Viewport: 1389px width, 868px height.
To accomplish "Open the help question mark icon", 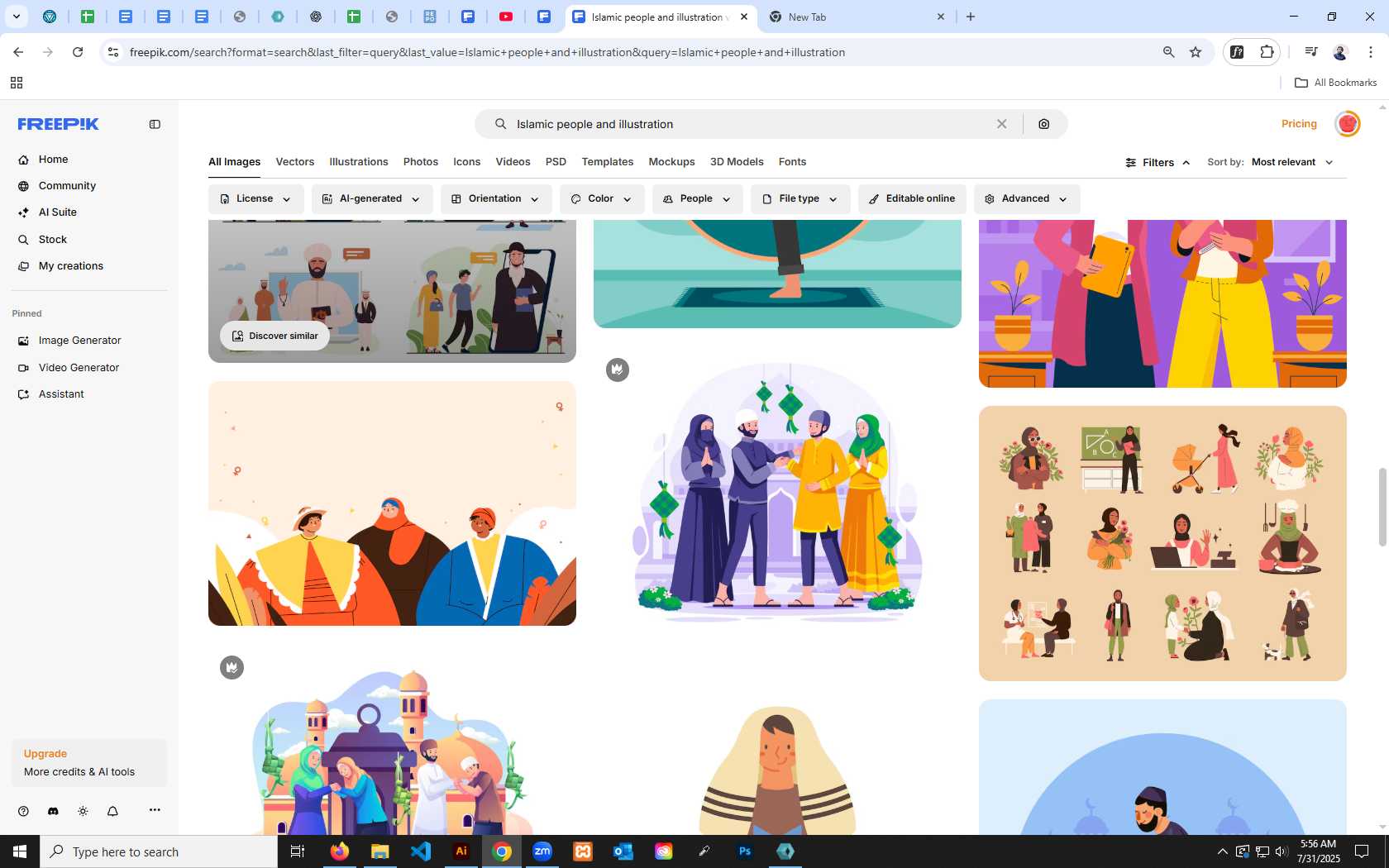I will point(23,811).
